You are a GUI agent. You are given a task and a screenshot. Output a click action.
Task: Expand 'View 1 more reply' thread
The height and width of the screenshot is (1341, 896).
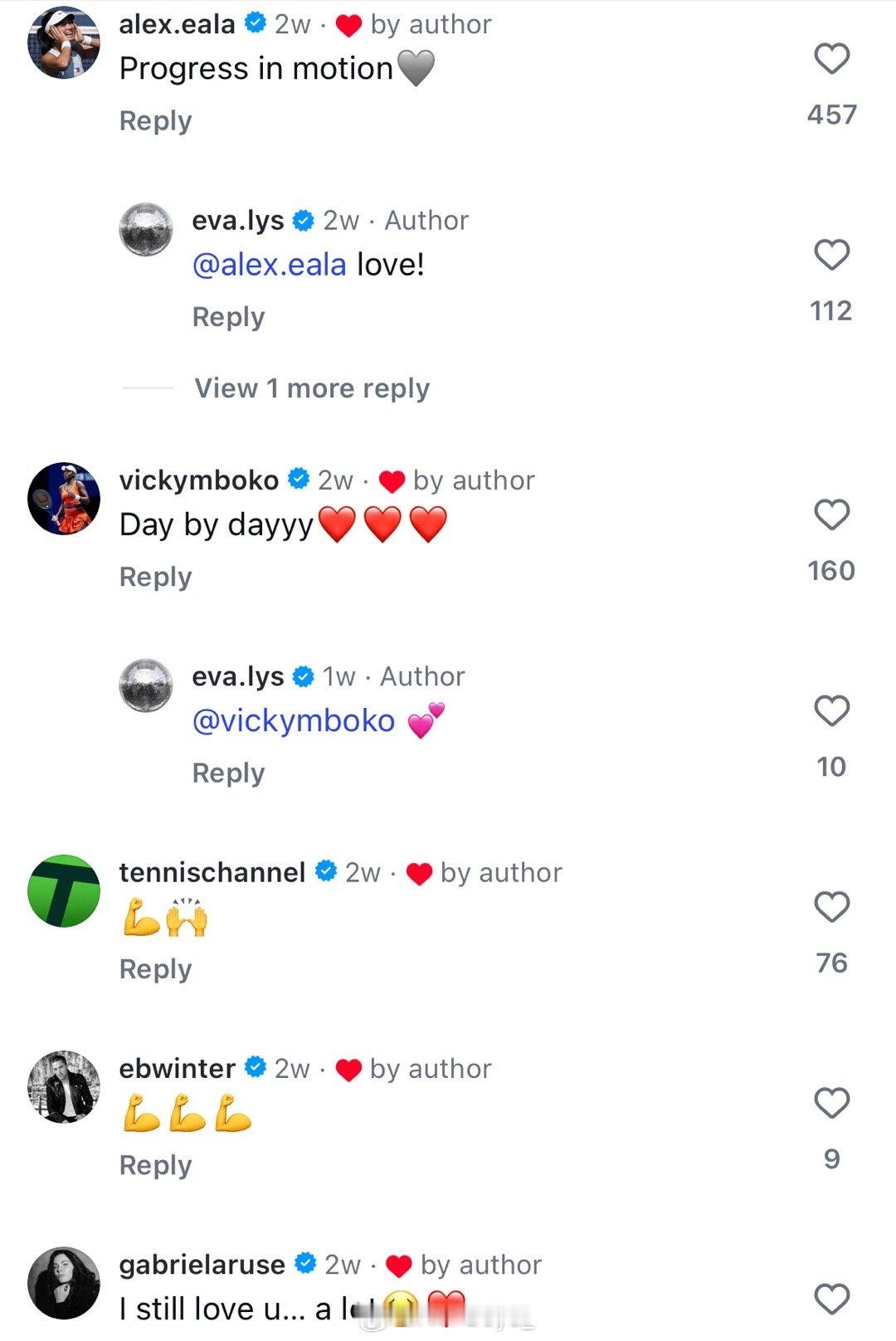click(x=312, y=388)
